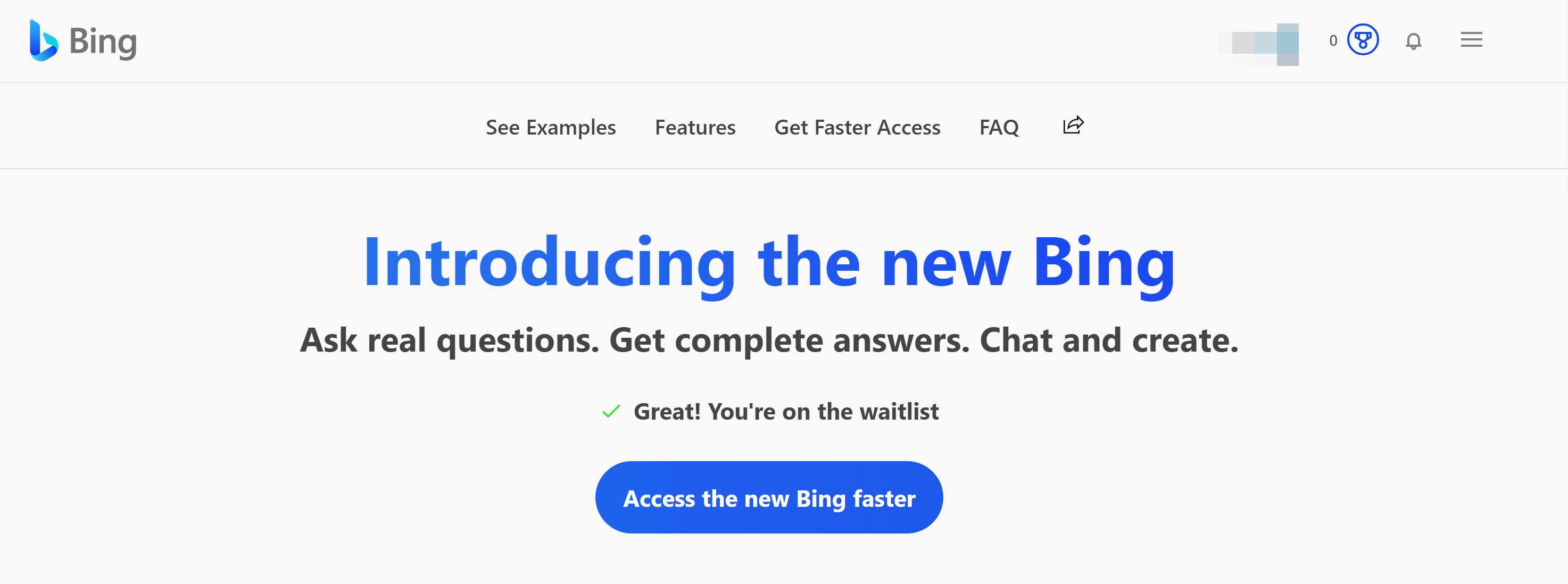Click the Bing logo icon

click(x=43, y=41)
